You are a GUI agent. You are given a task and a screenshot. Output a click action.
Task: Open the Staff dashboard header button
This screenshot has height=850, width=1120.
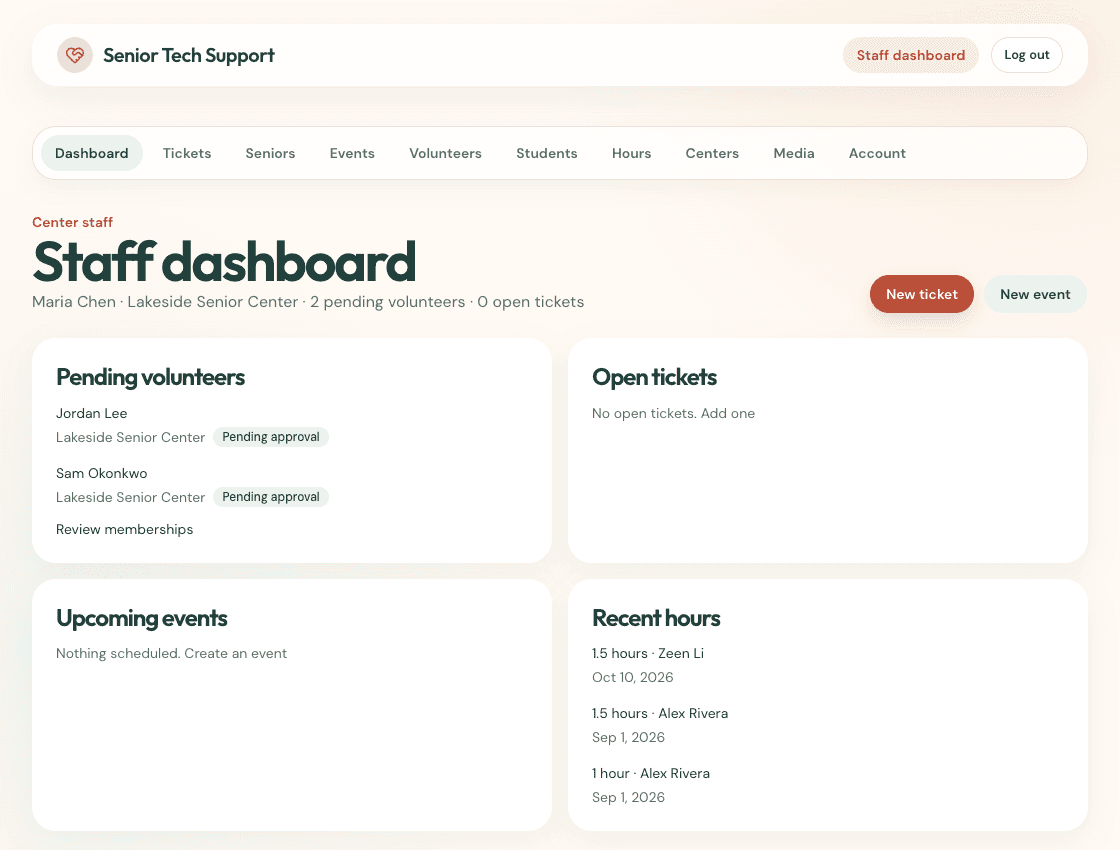click(911, 55)
